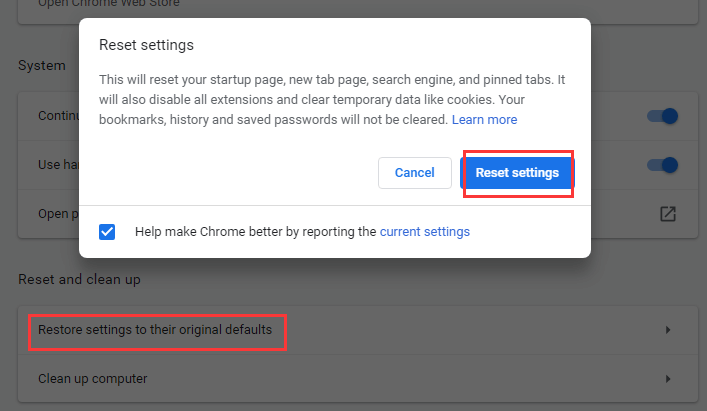This screenshot has width=707, height=411.
Task: Click the Help make Chrome better label text
Action: pyautogui.click(x=255, y=231)
